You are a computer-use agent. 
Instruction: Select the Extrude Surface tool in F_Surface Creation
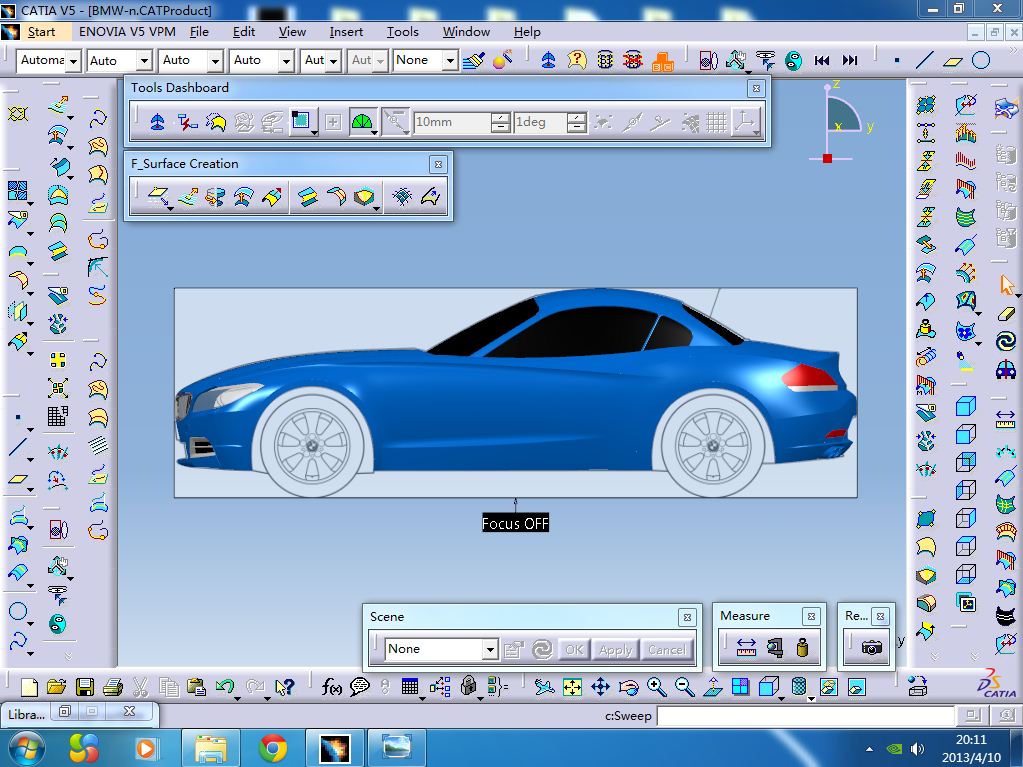187,196
